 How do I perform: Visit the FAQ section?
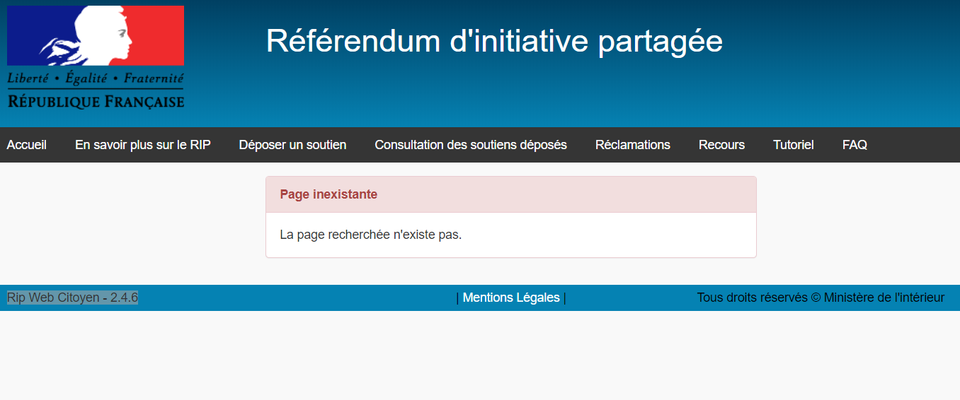[x=855, y=145]
